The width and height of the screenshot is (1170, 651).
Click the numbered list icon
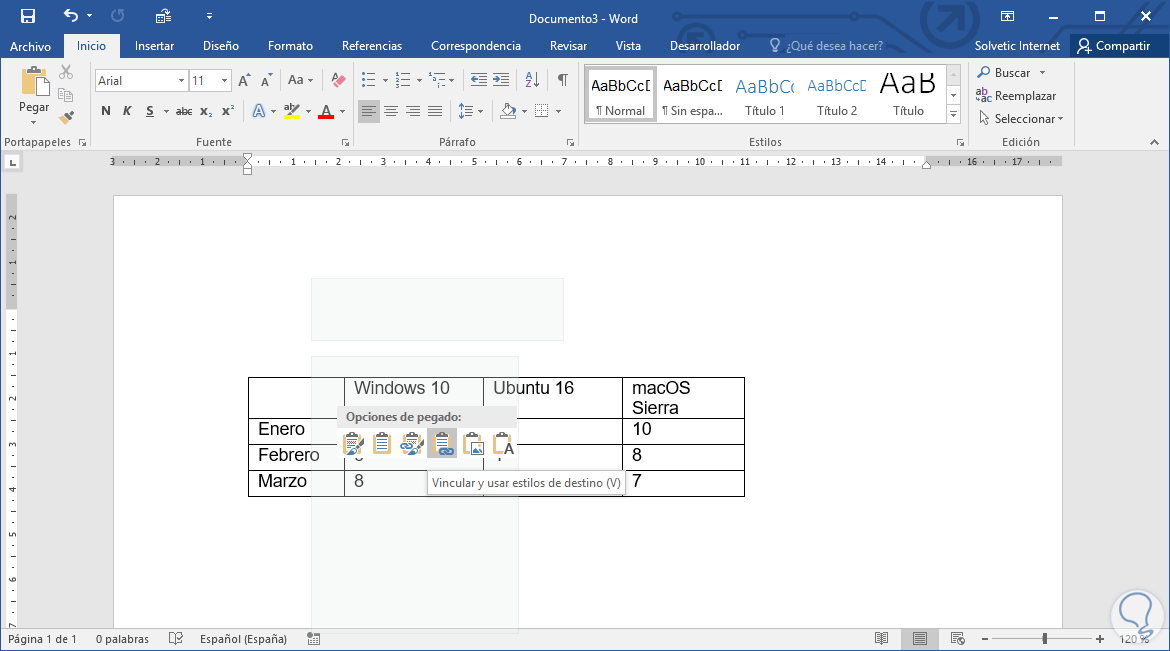403,80
